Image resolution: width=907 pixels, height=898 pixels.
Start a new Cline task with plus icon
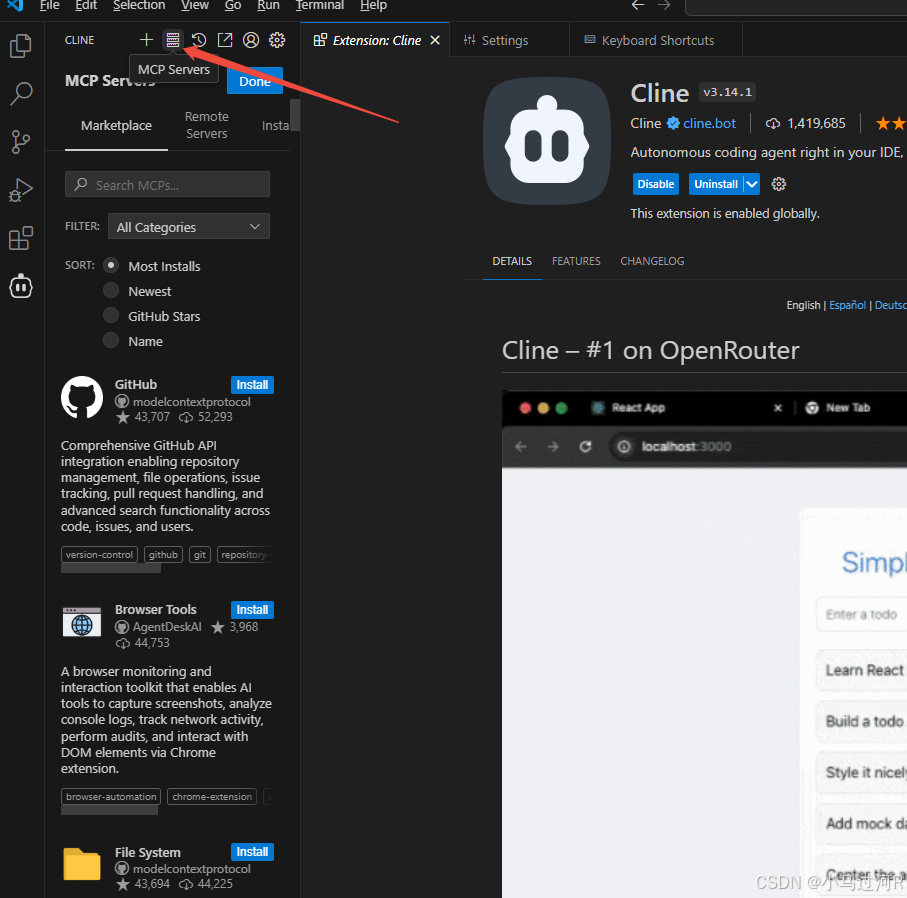tap(146, 40)
